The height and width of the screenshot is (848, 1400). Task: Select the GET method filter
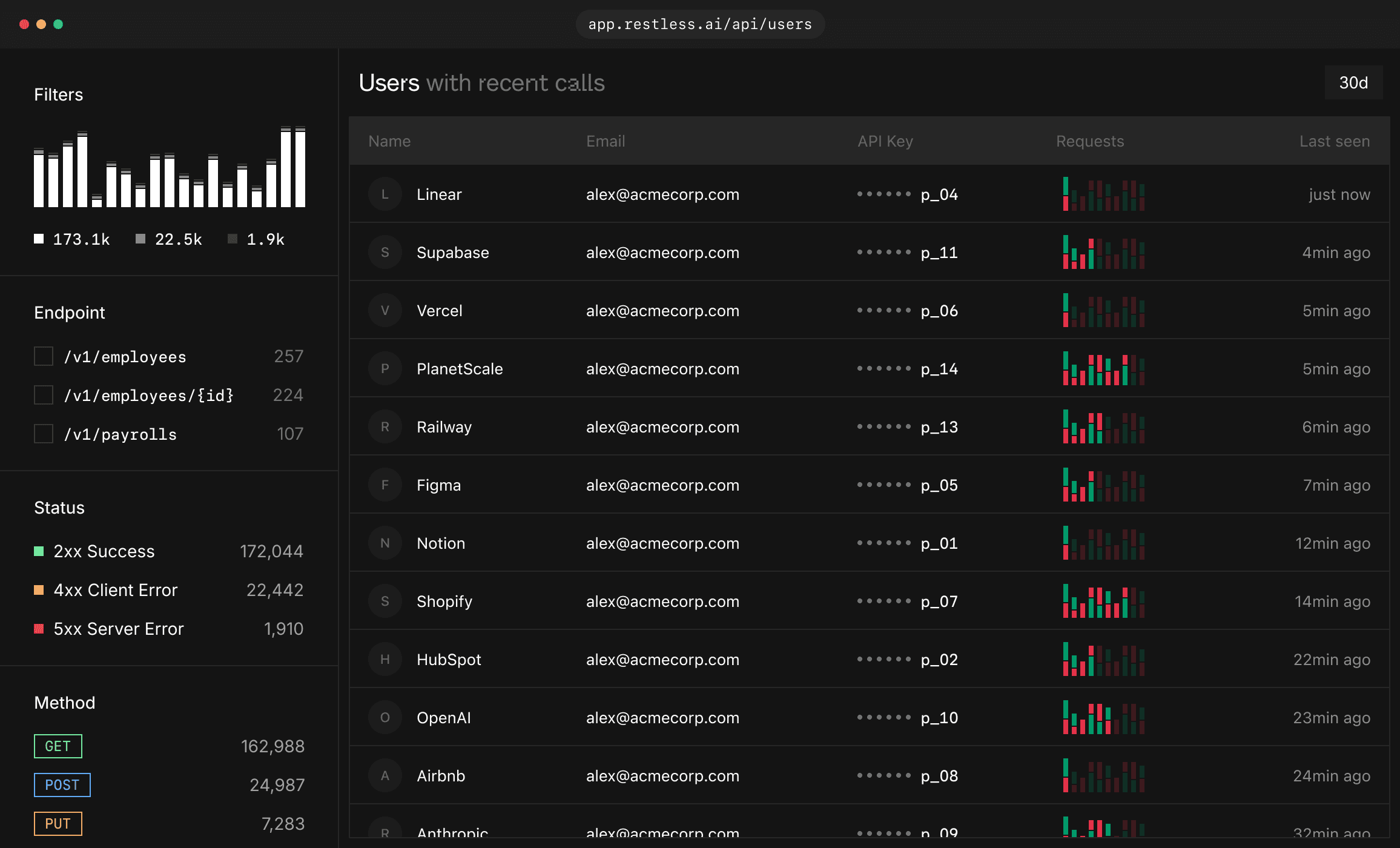tap(58, 746)
